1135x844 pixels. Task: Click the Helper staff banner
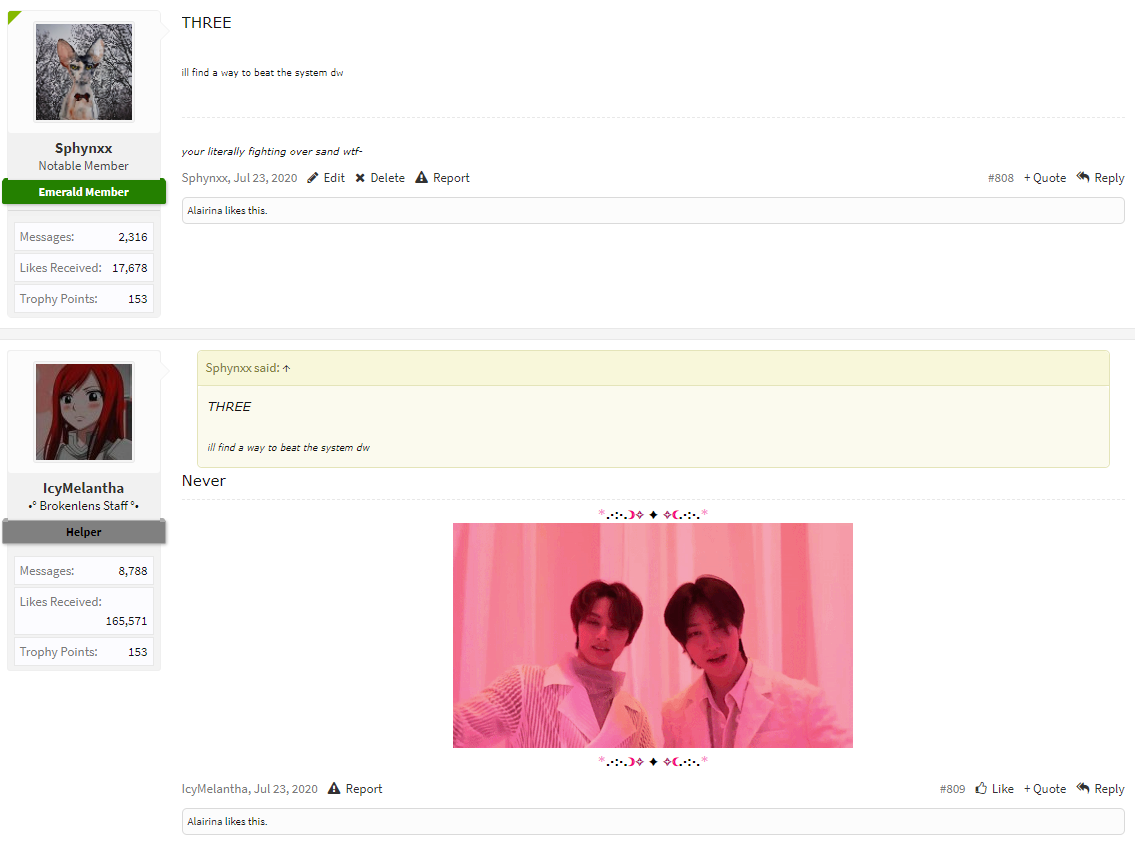tap(84, 532)
